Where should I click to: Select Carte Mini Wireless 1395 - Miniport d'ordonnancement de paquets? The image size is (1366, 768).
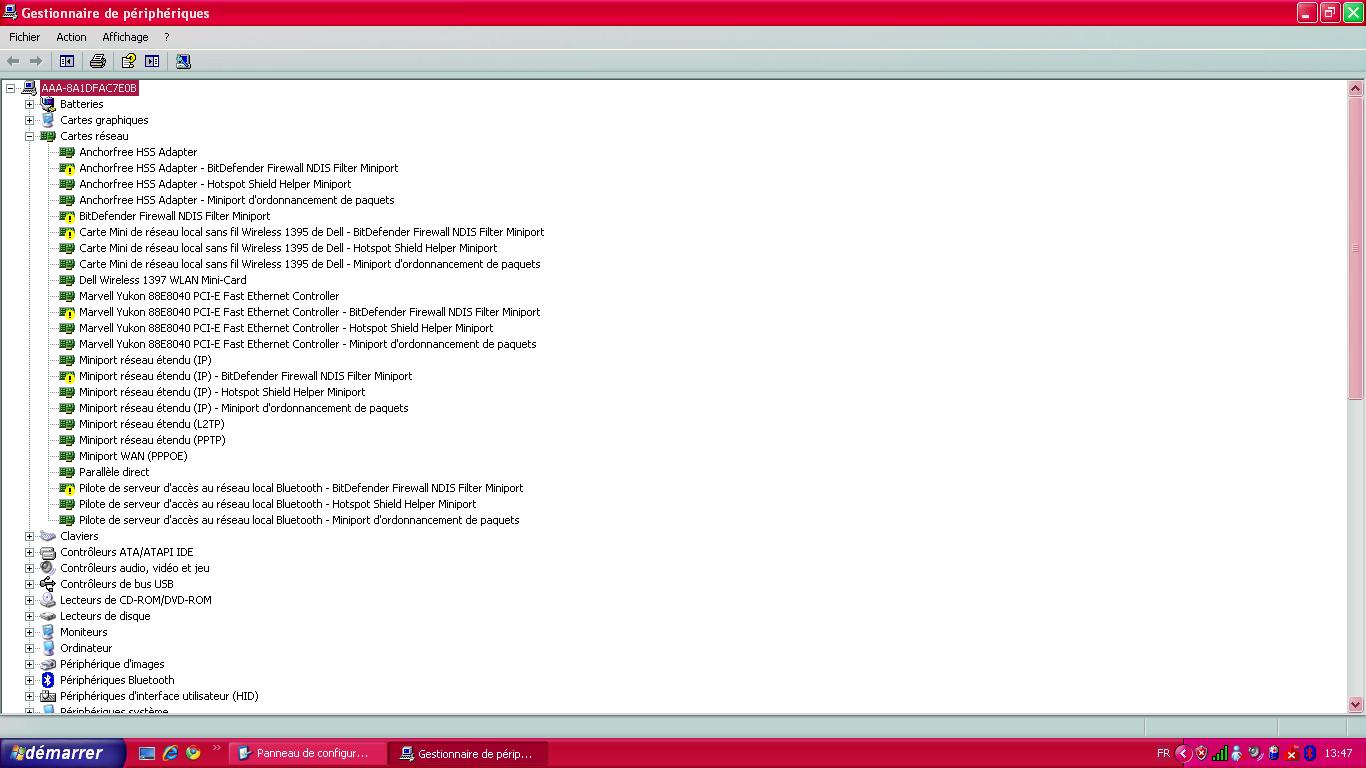point(310,264)
